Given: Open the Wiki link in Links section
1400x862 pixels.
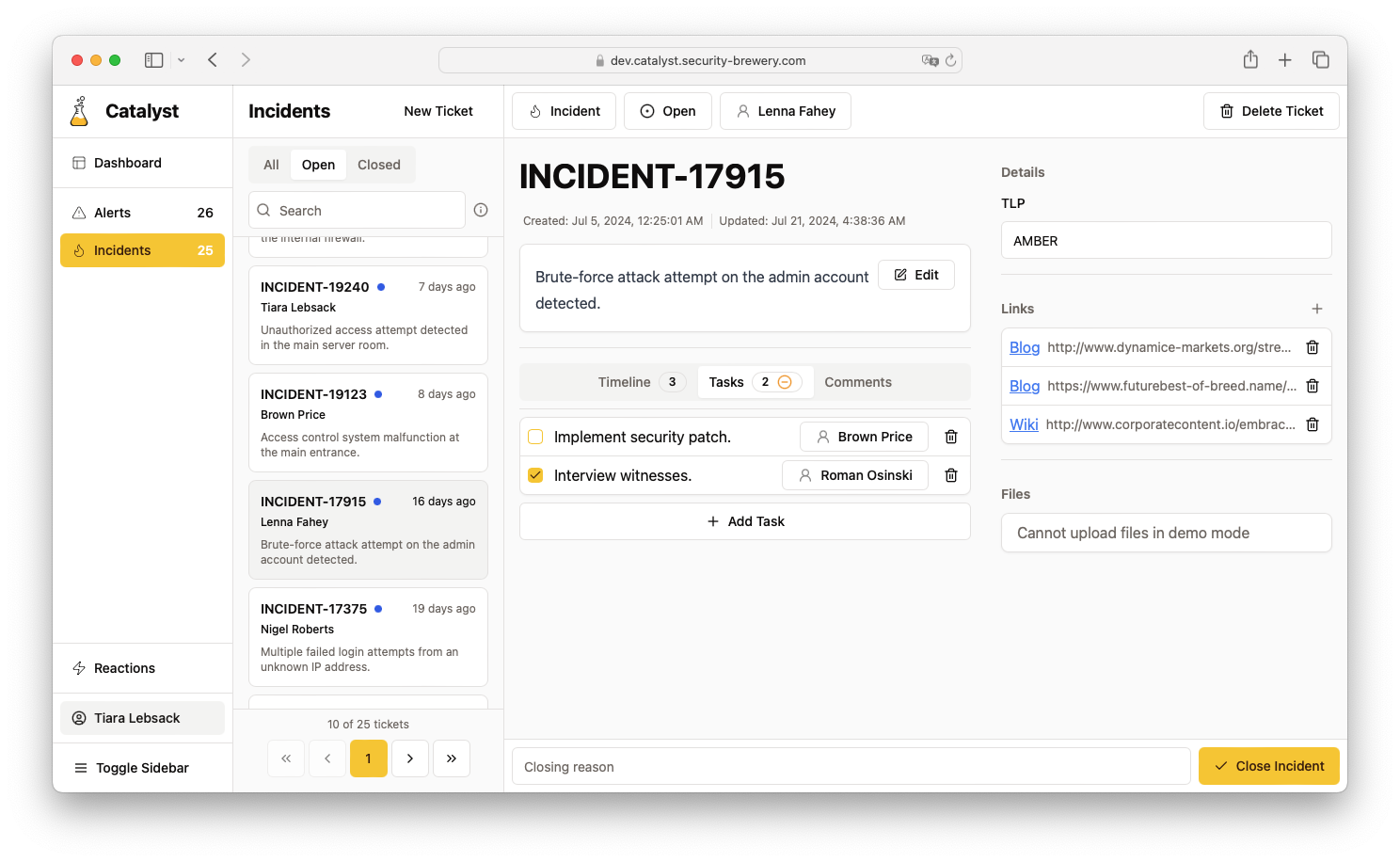Looking at the screenshot, I should (x=1024, y=424).
